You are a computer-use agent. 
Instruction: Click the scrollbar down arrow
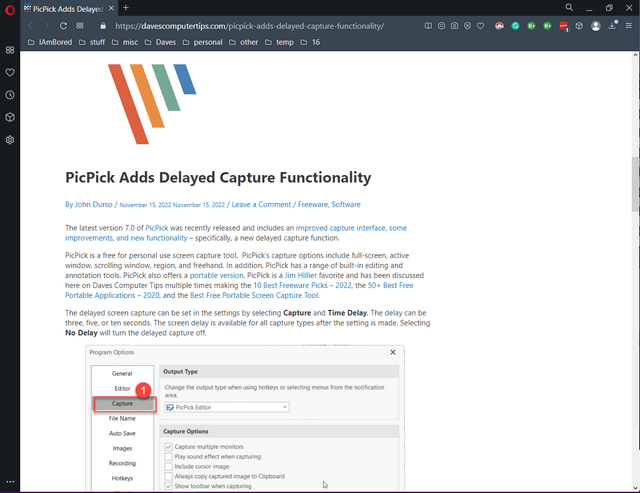click(x=636, y=488)
